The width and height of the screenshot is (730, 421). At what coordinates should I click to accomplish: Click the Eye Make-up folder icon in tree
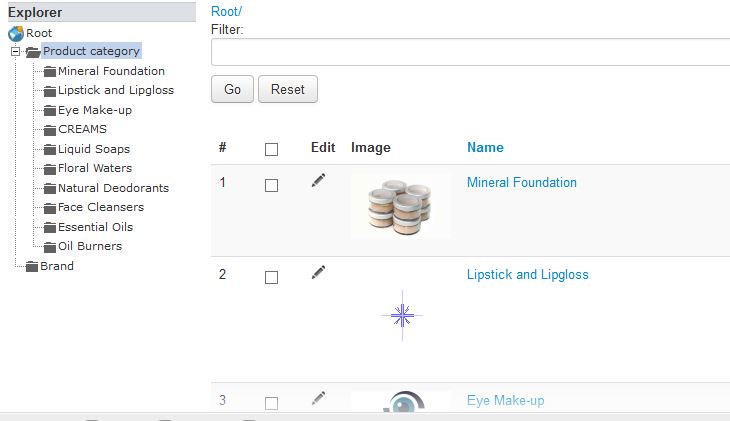pos(49,111)
